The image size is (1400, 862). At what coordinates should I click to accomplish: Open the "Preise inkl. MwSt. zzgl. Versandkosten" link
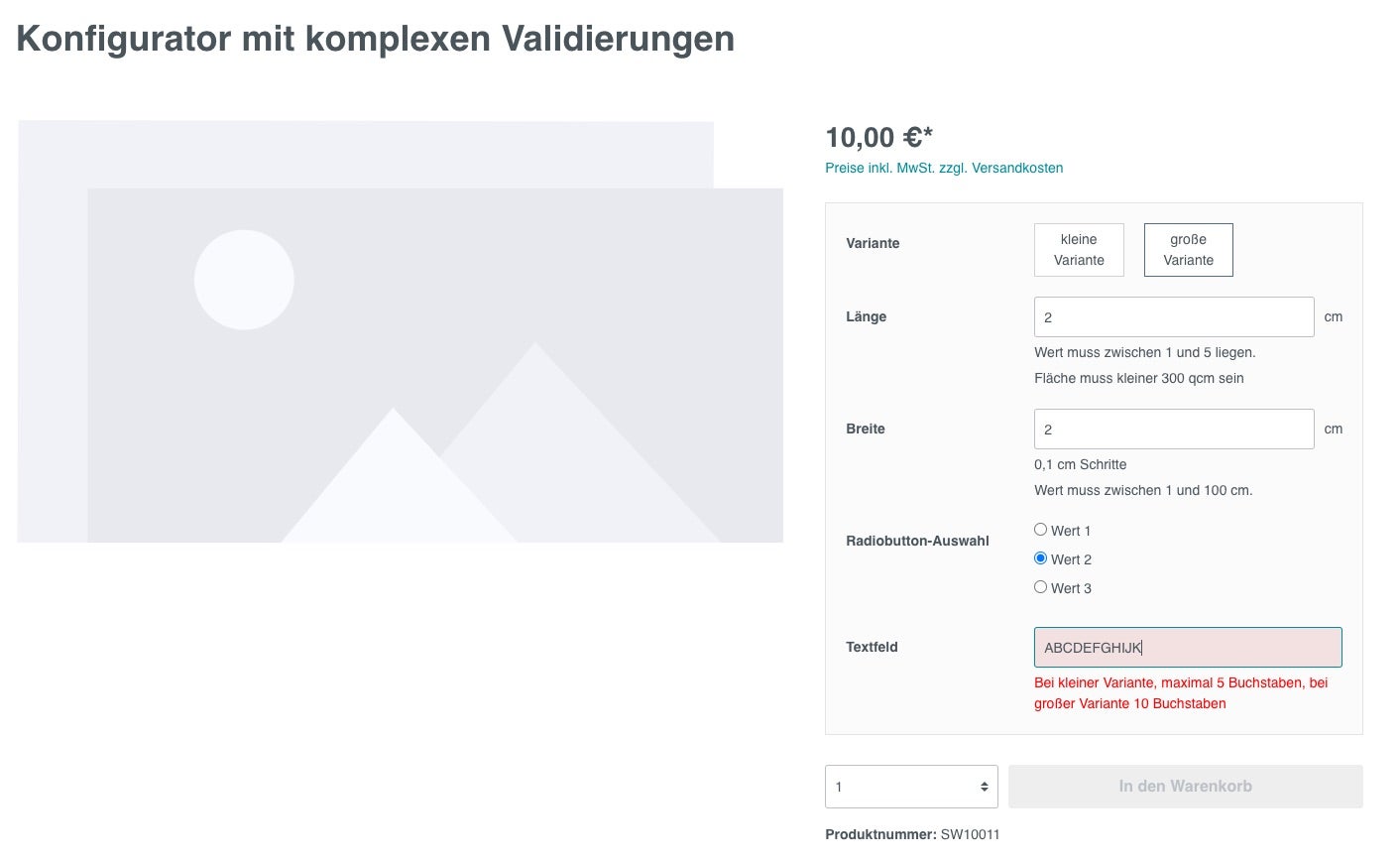[x=944, y=168]
